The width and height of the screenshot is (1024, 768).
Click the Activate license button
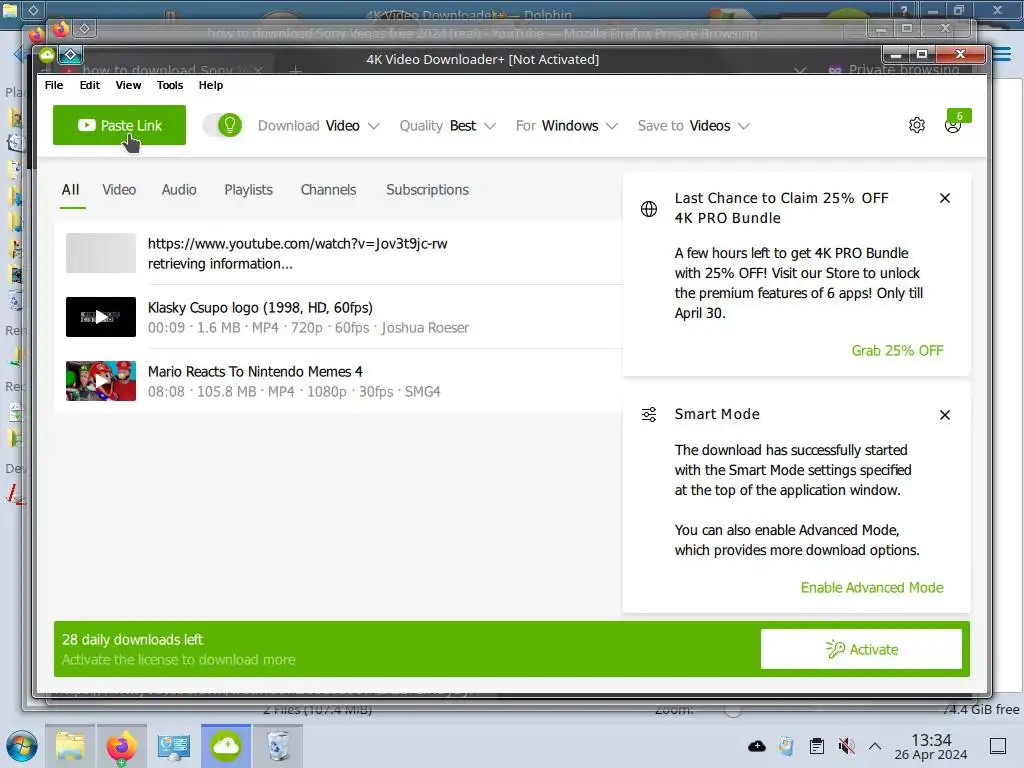point(861,649)
